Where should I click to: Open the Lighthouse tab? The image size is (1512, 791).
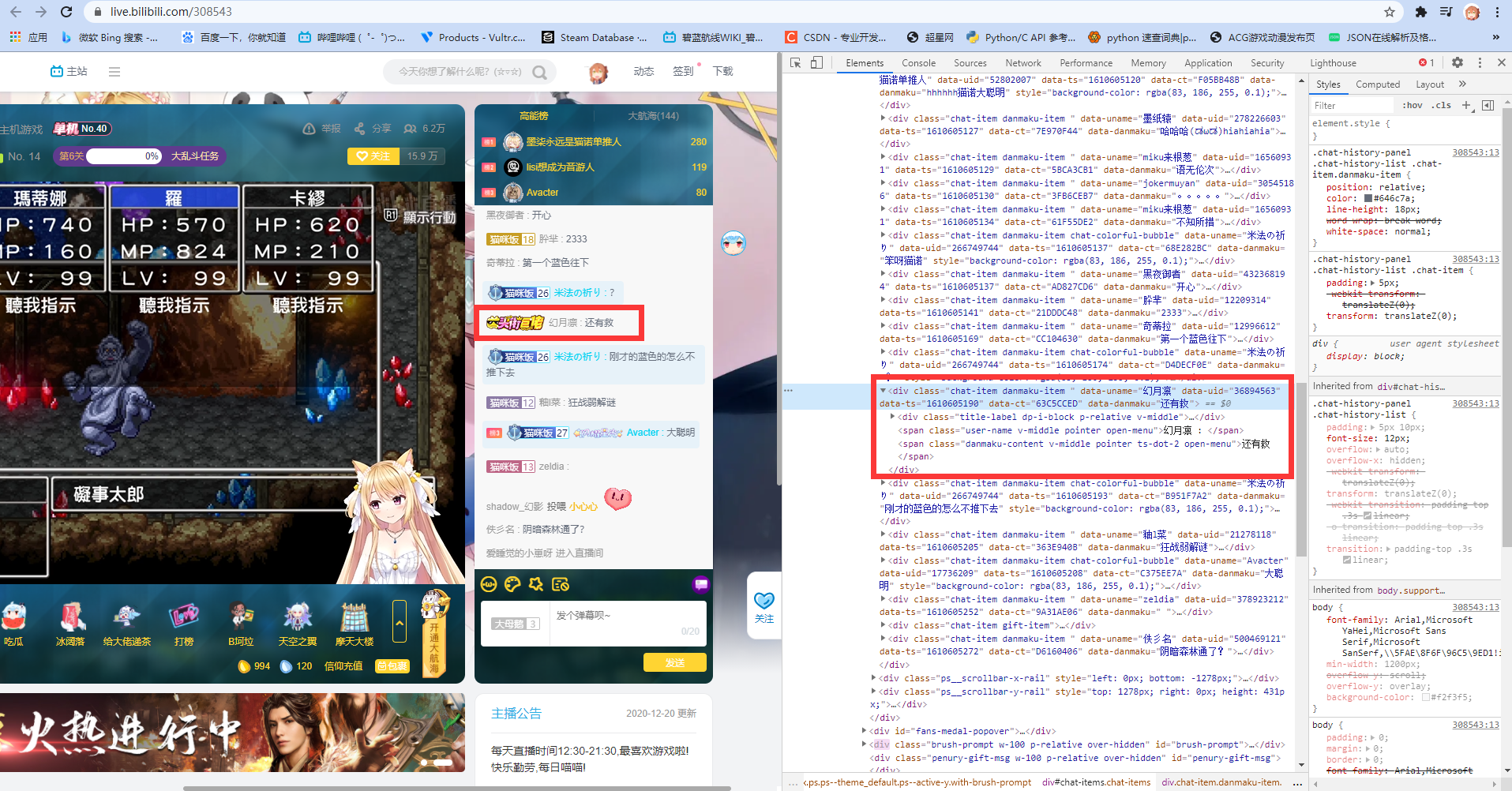click(1333, 63)
